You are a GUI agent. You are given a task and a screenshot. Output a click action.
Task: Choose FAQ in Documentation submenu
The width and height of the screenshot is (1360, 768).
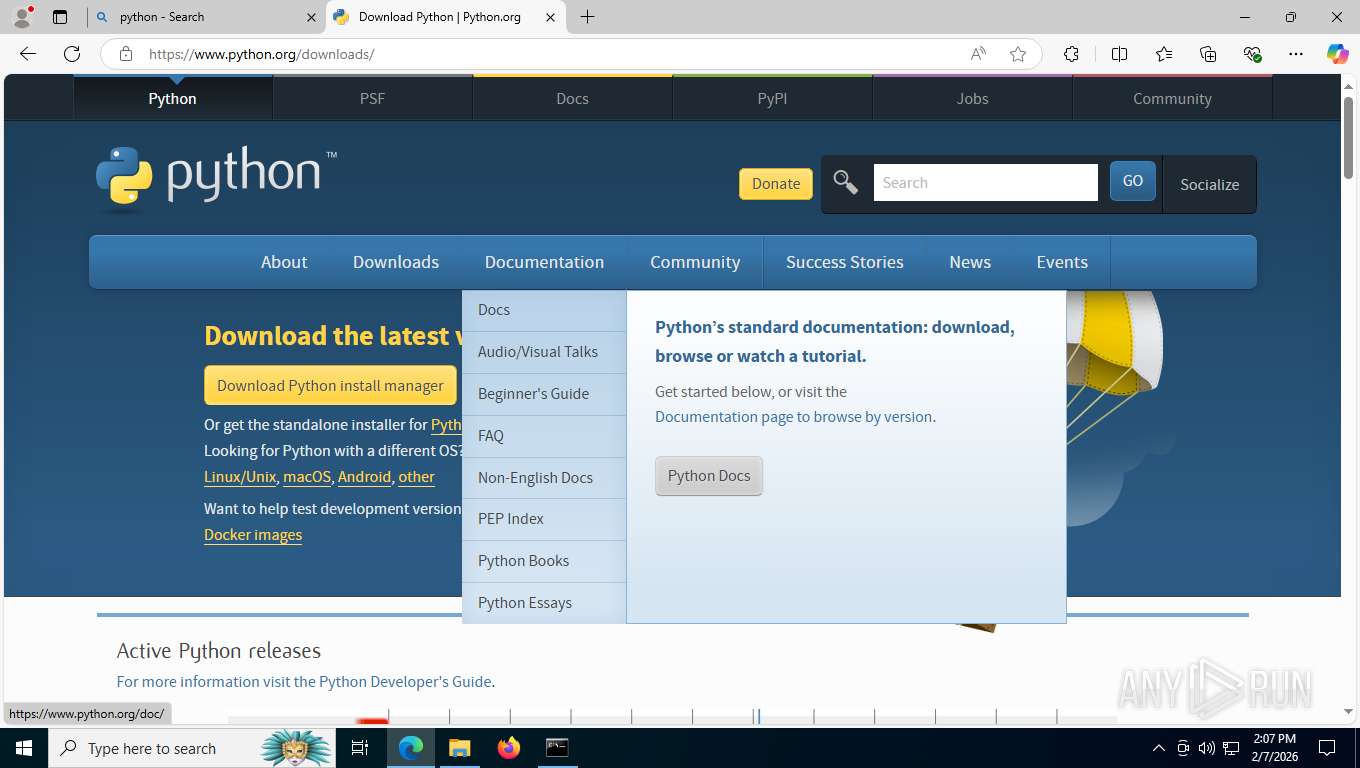pyautogui.click(x=544, y=436)
